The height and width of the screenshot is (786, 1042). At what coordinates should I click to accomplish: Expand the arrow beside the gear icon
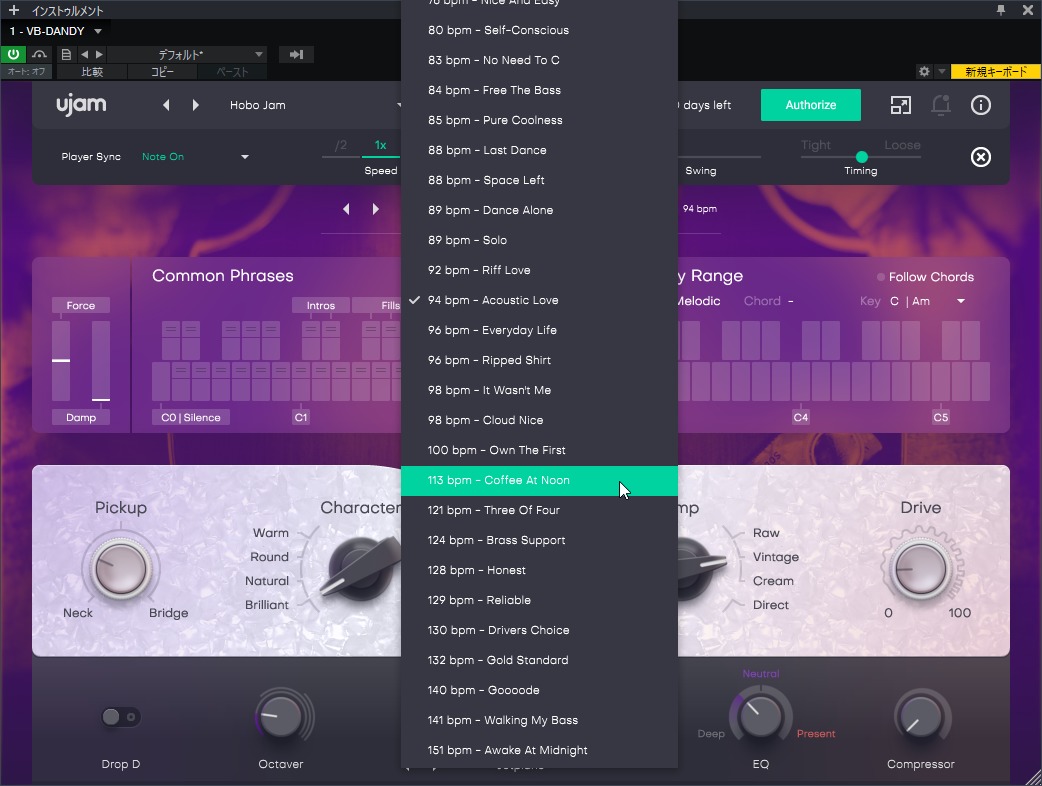(941, 71)
